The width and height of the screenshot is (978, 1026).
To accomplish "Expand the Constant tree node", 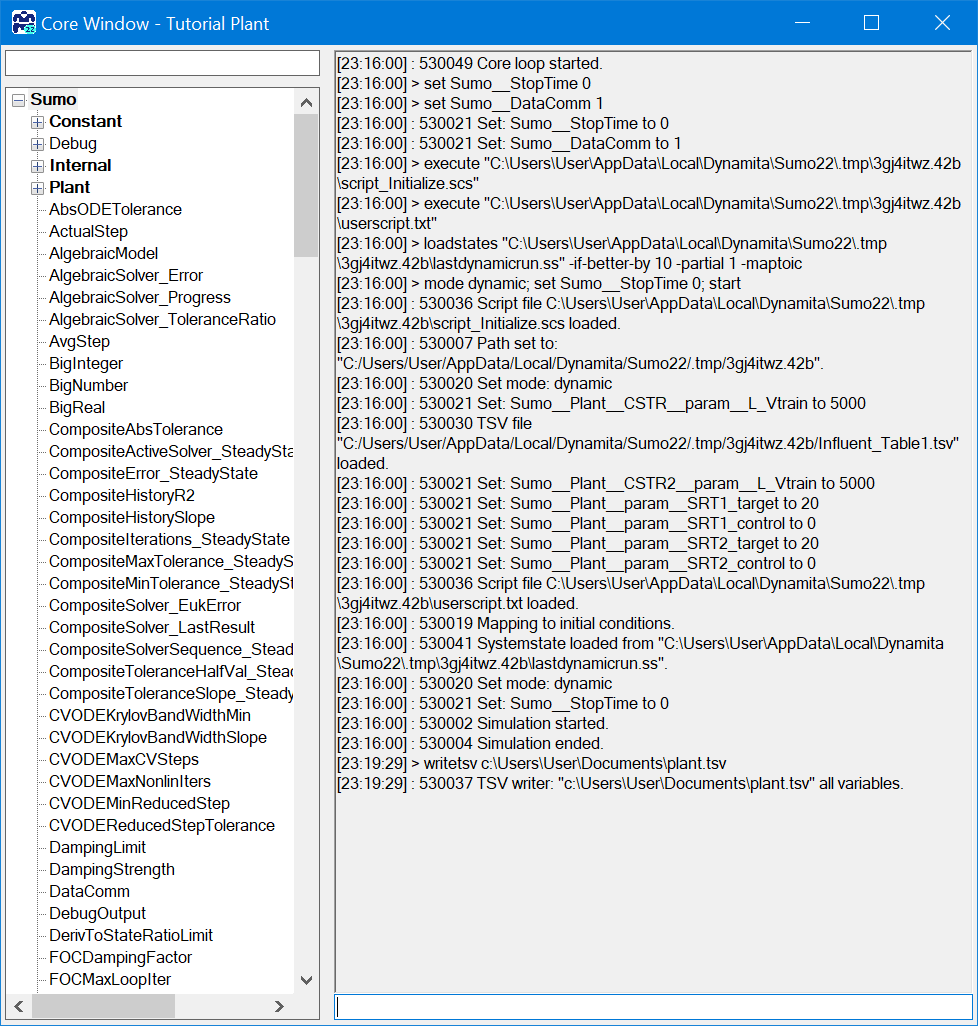I will click(38, 122).
